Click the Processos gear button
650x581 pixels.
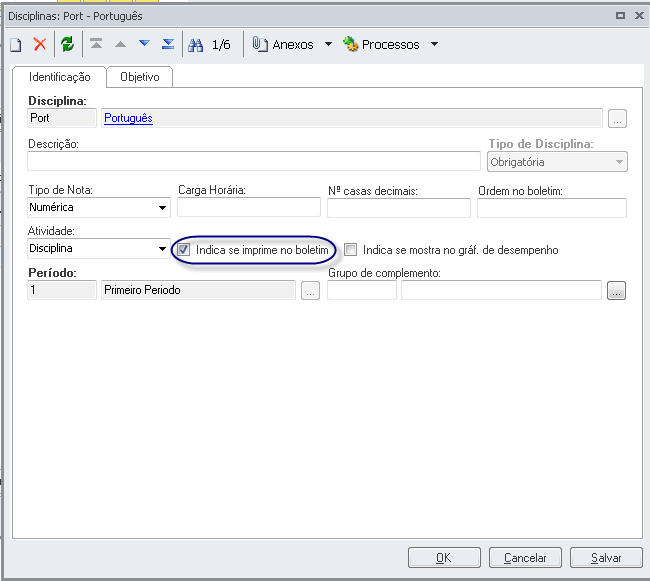[381, 44]
